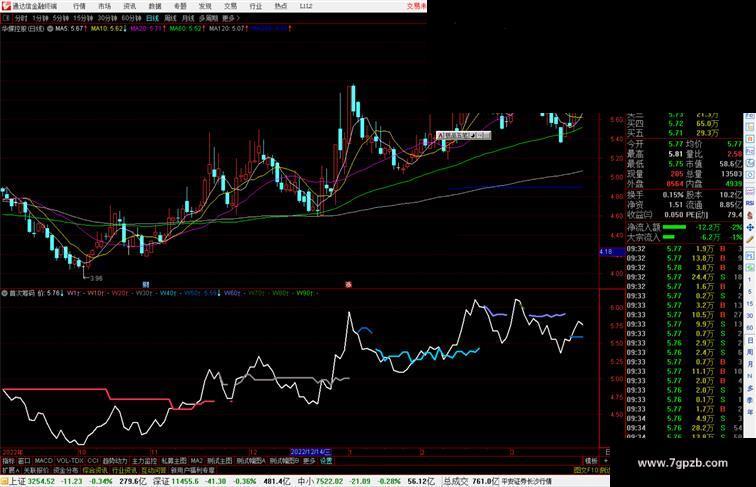
Task: Open the 行业 menu
Action: pyautogui.click(x=256, y=6)
